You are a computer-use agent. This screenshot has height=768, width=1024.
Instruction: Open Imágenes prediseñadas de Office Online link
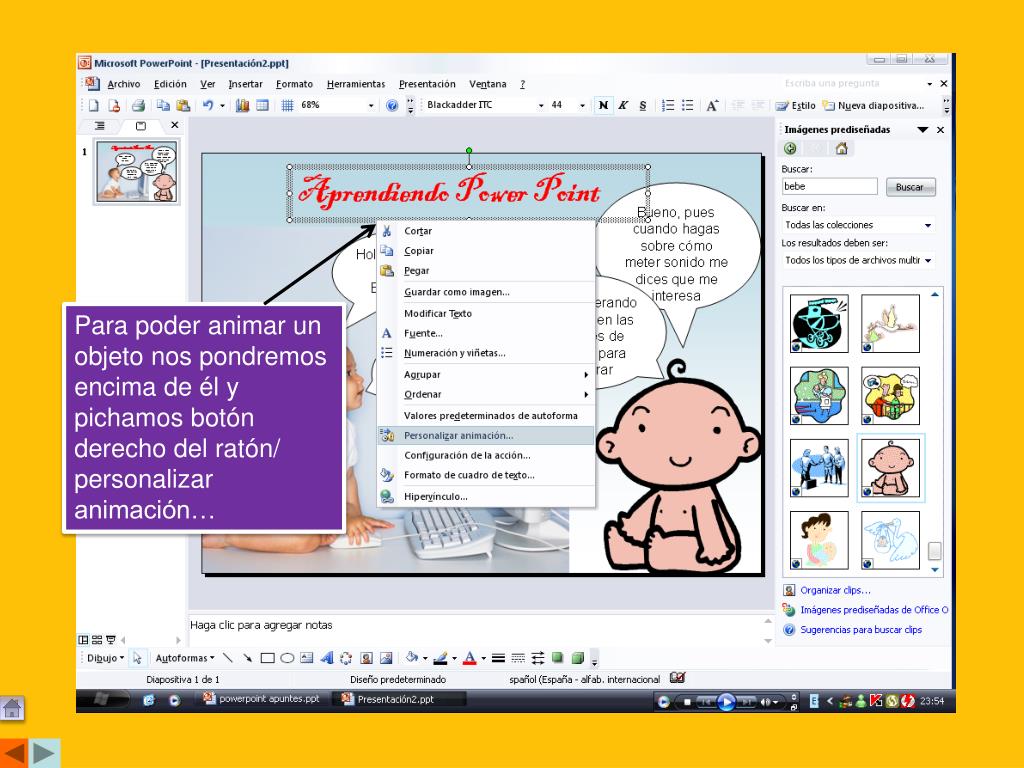[874, 610]
